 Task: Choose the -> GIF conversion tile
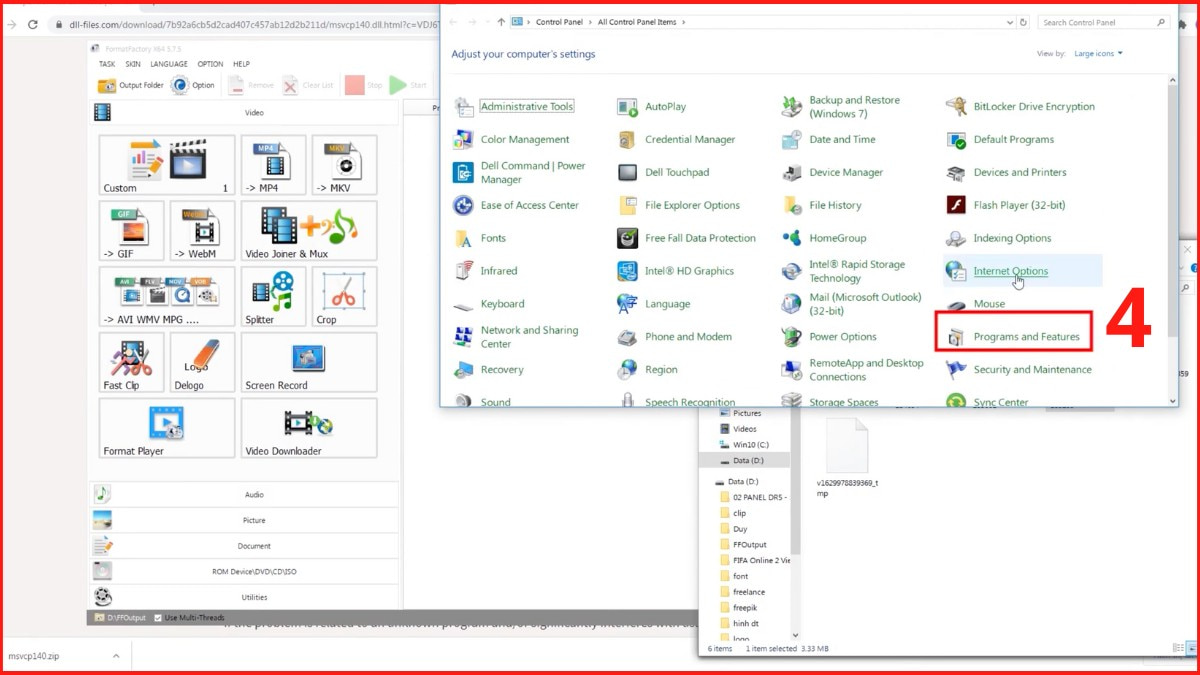(x=131, y=231)
